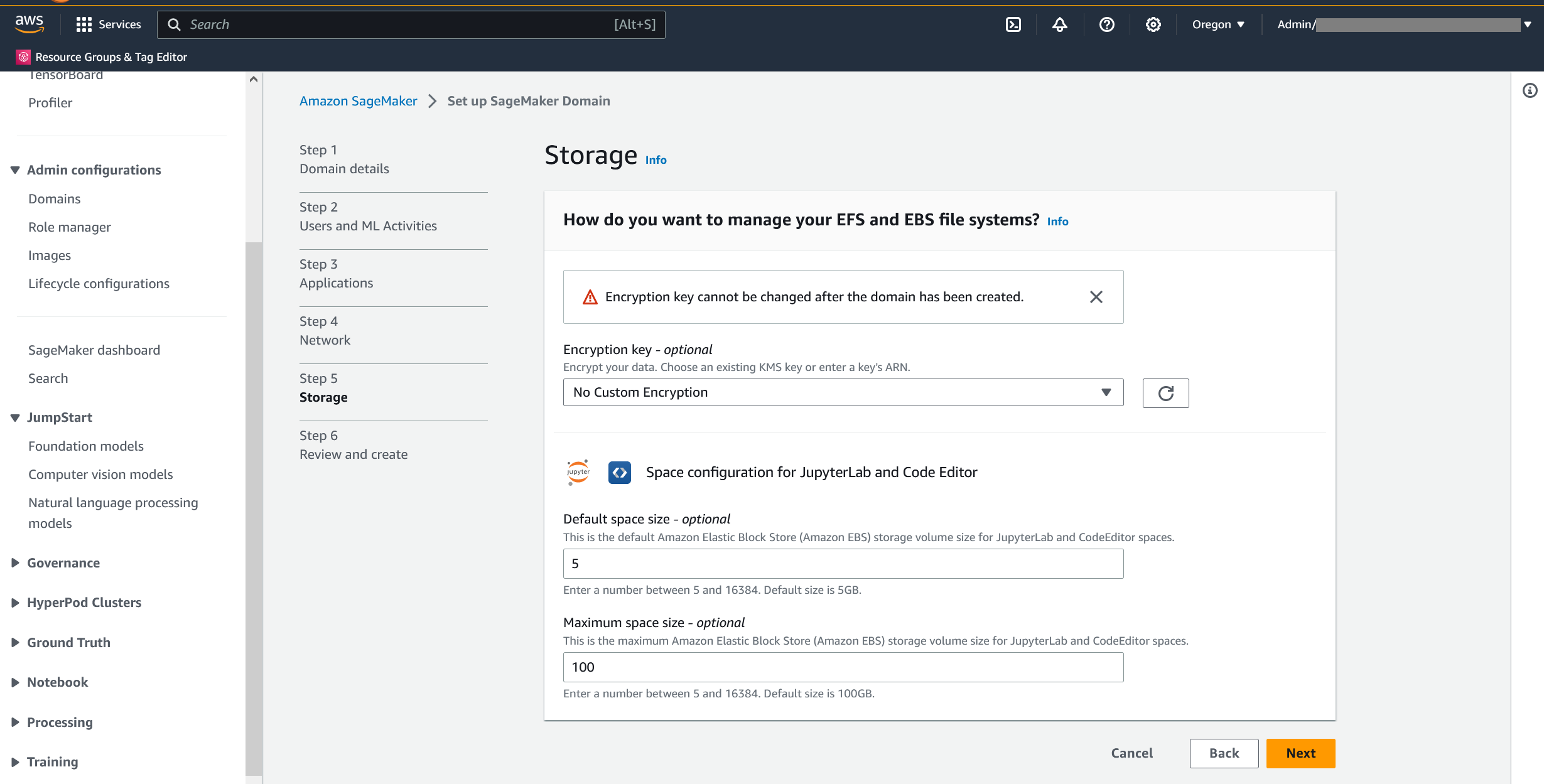Refresh the encryption key list
Viewport: 1544px width, 784px height.
click(1165, 393)
